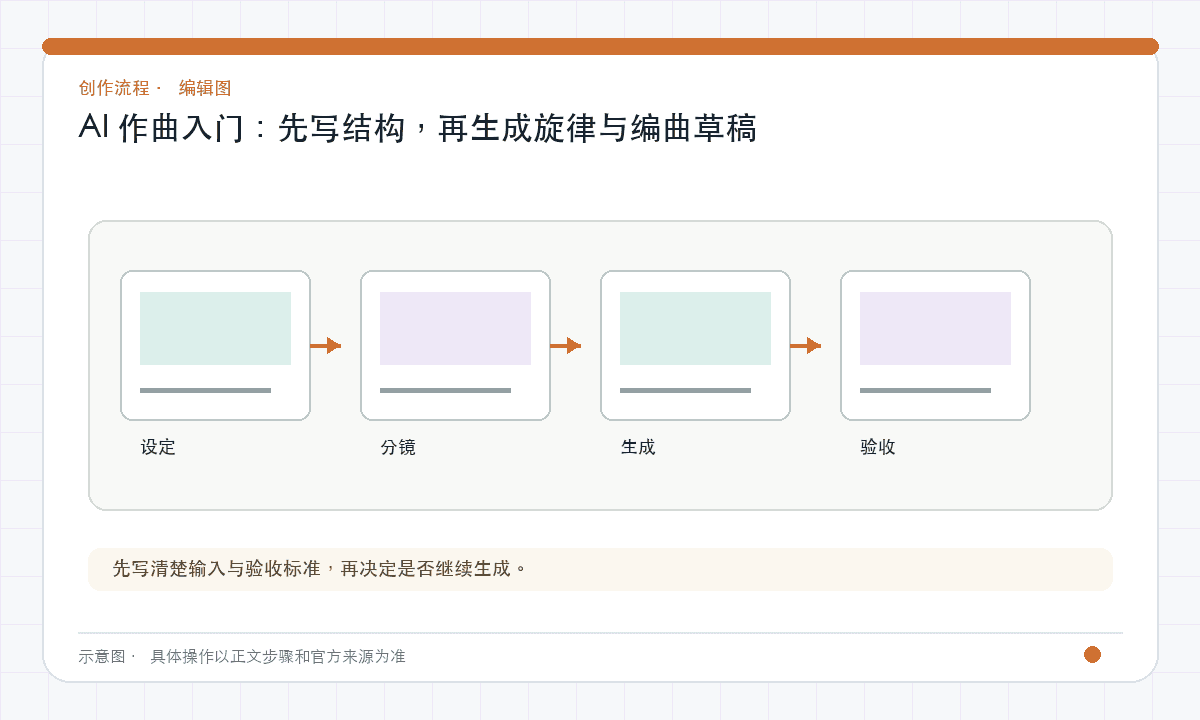The width and height of the screenshot is (1200, 720).
Task: Click purple image placeholder in 验收 card
Action: (935, 328)
